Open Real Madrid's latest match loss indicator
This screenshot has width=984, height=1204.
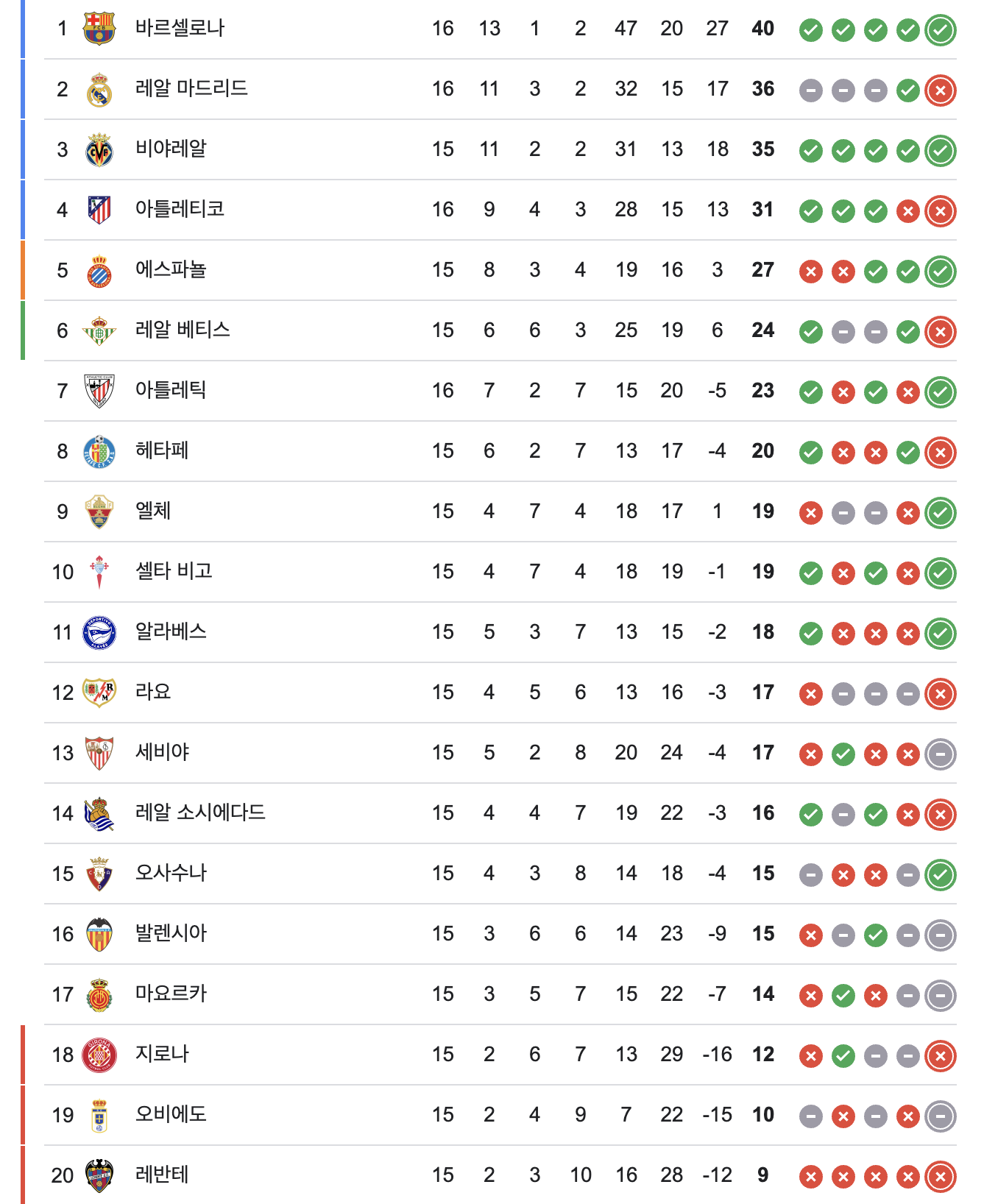[940, 91]
